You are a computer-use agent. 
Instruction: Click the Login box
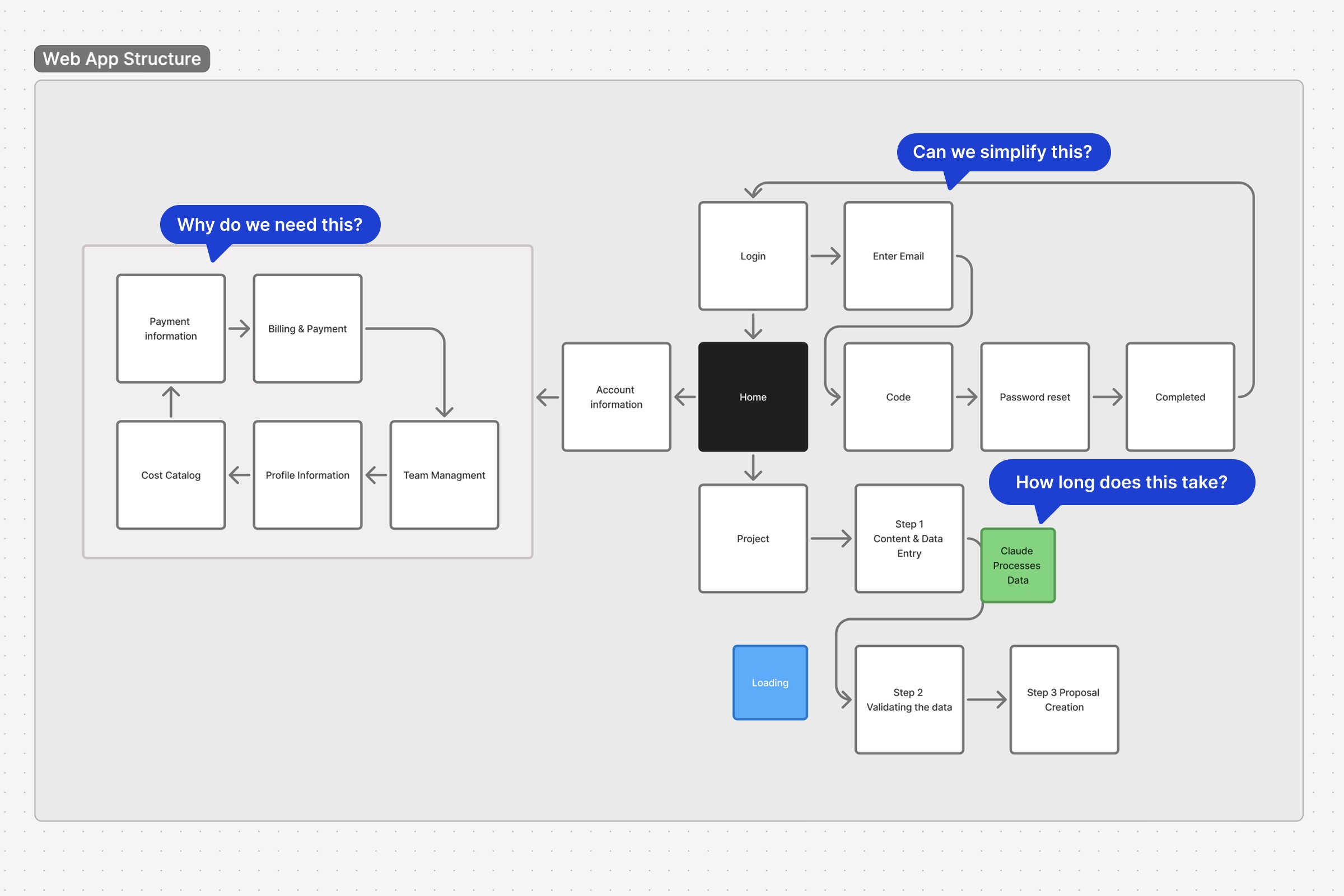[753, 255]
